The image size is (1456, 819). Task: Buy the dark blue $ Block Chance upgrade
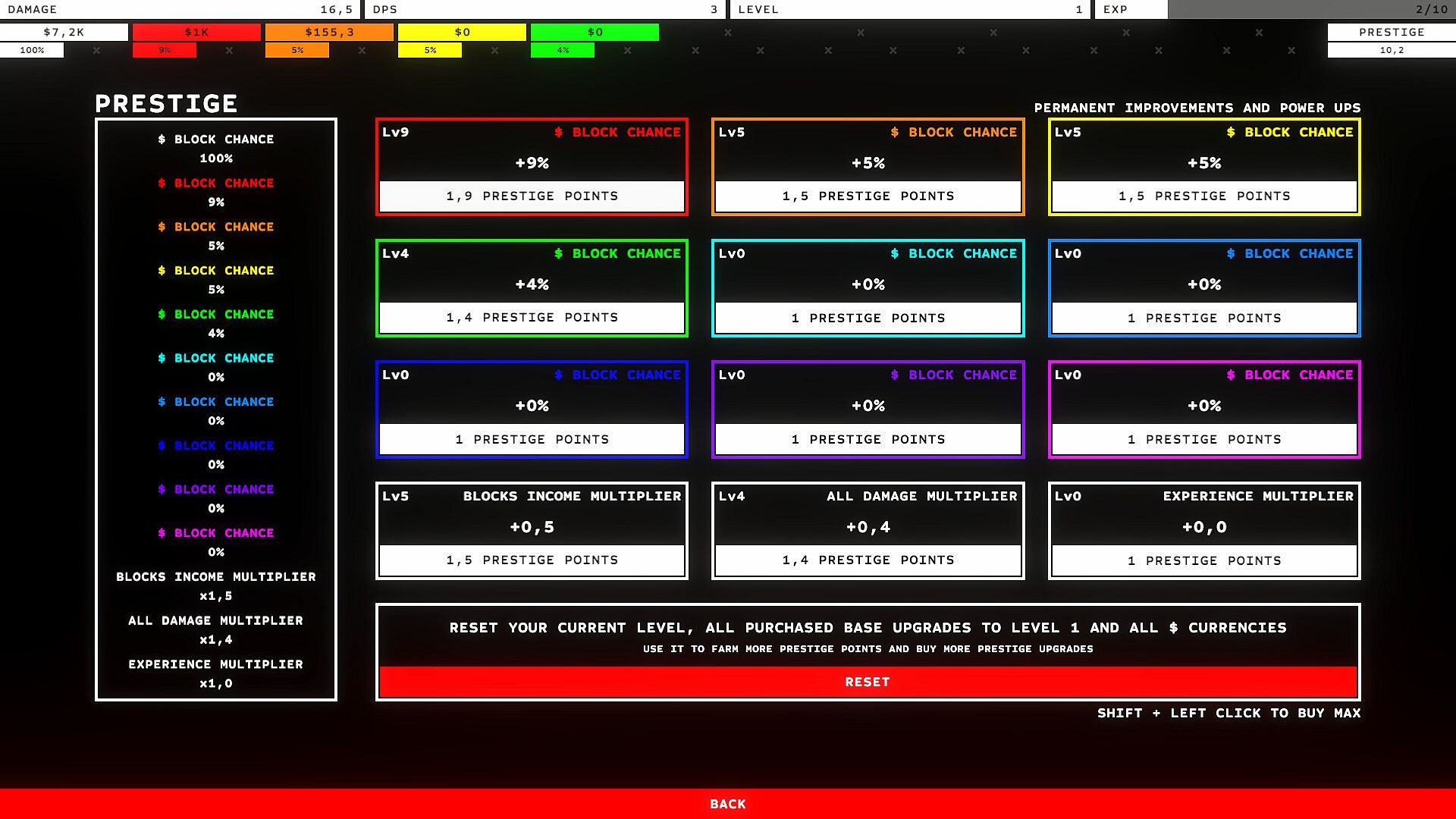pyautogui.click(x=532, y=439)
